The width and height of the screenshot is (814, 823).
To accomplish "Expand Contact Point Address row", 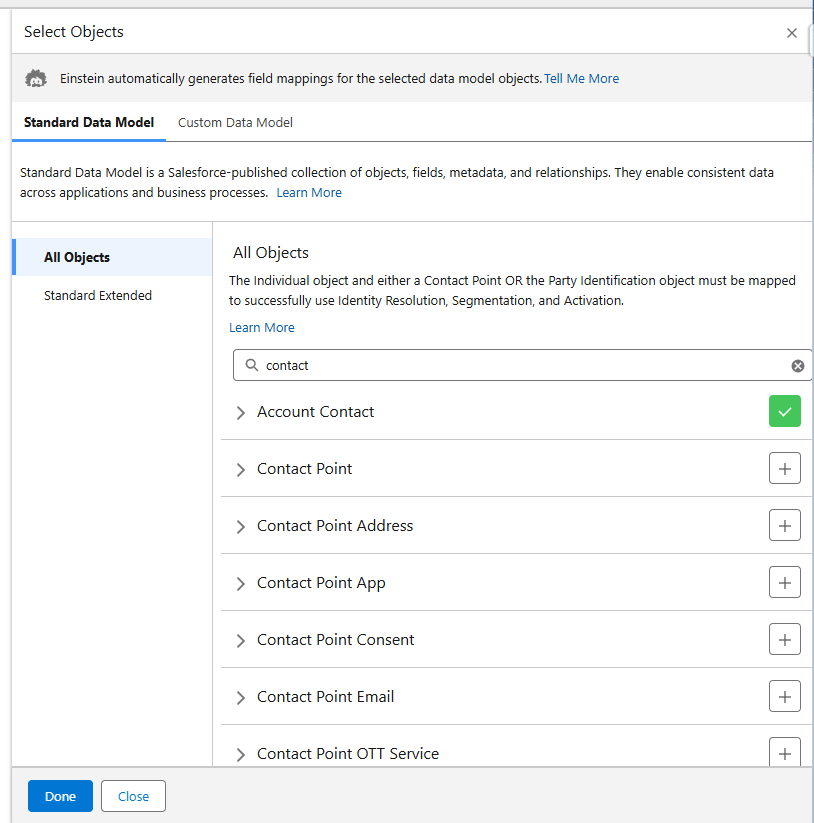I will (x=240, y=526).
